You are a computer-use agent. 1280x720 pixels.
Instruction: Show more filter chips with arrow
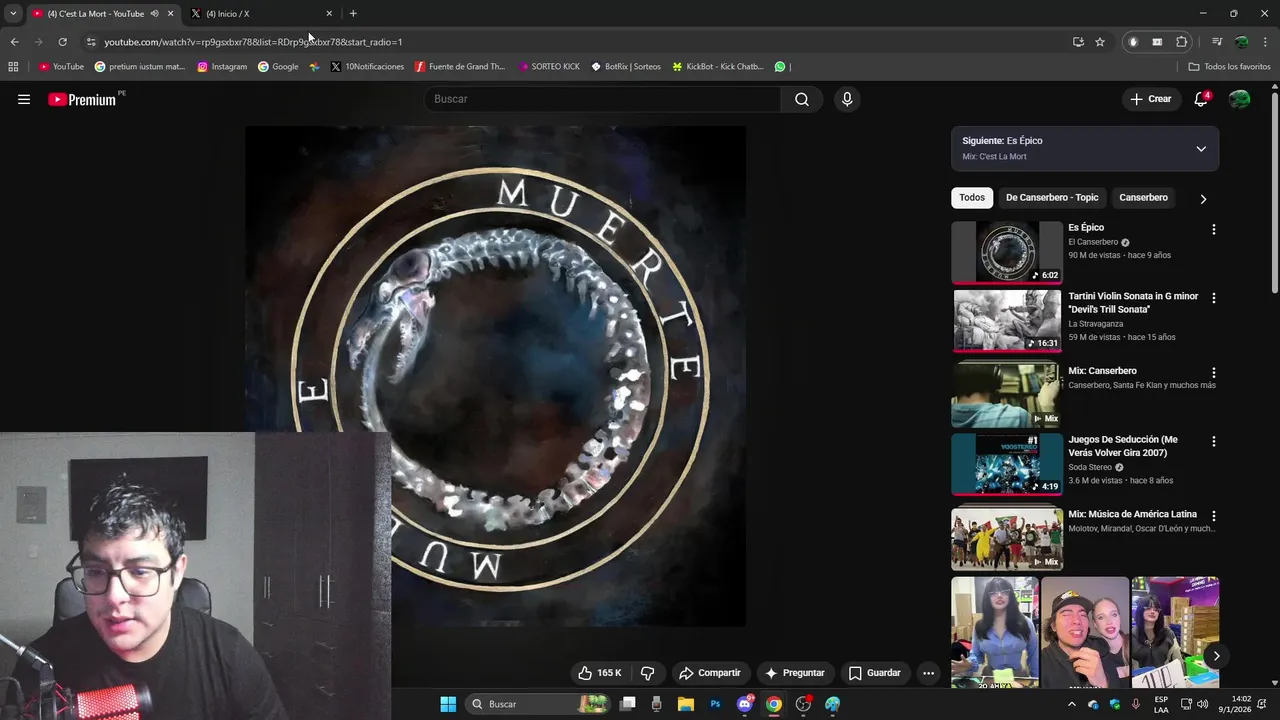pyautogui.click(x=1203, y=199)
